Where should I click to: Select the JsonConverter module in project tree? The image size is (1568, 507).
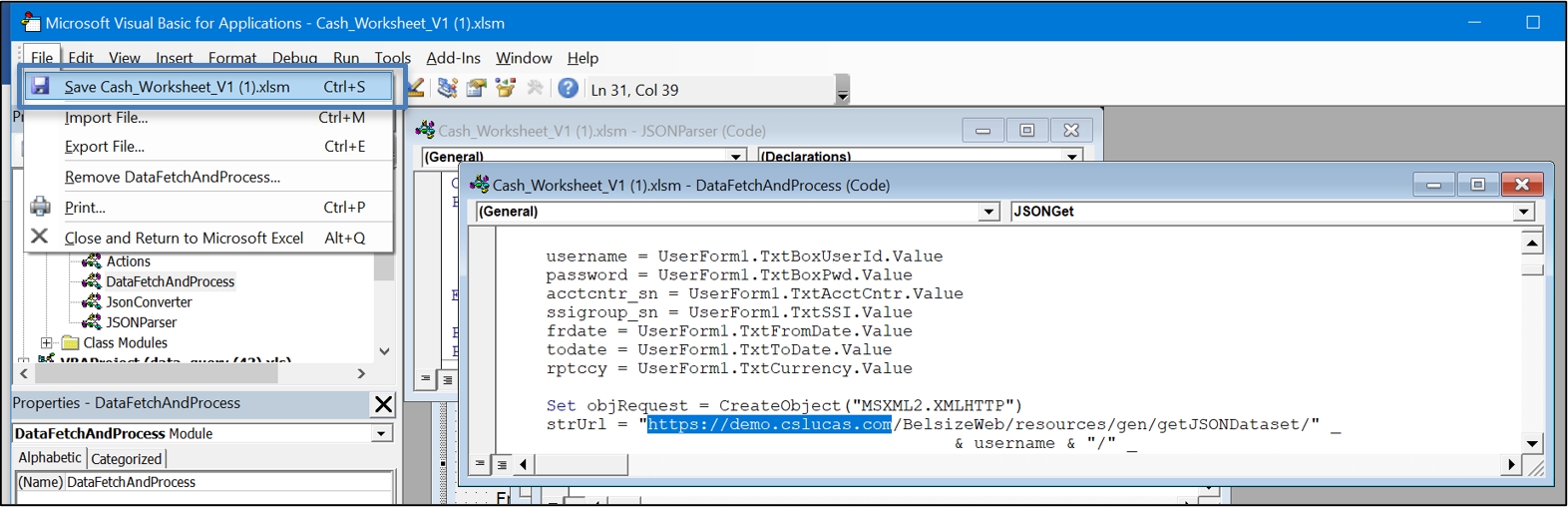point(150,302)
